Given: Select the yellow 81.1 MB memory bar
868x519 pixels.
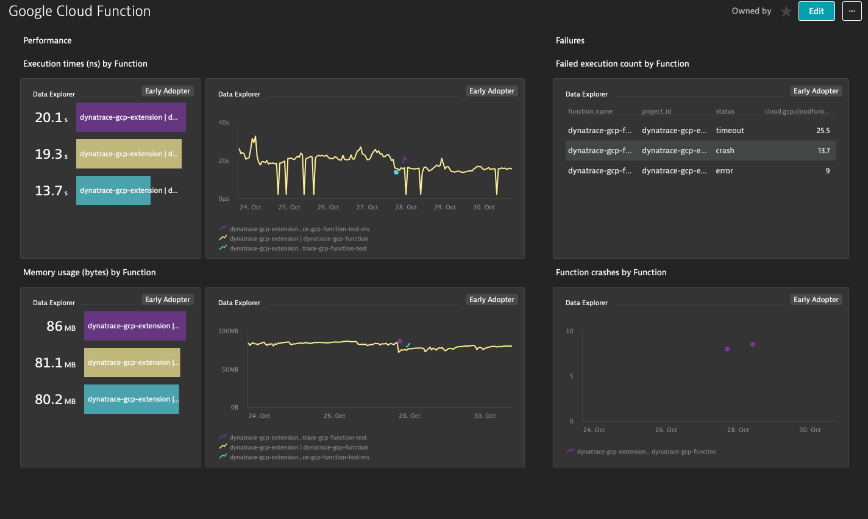Looking at the screenshot, I should point(132,362).
